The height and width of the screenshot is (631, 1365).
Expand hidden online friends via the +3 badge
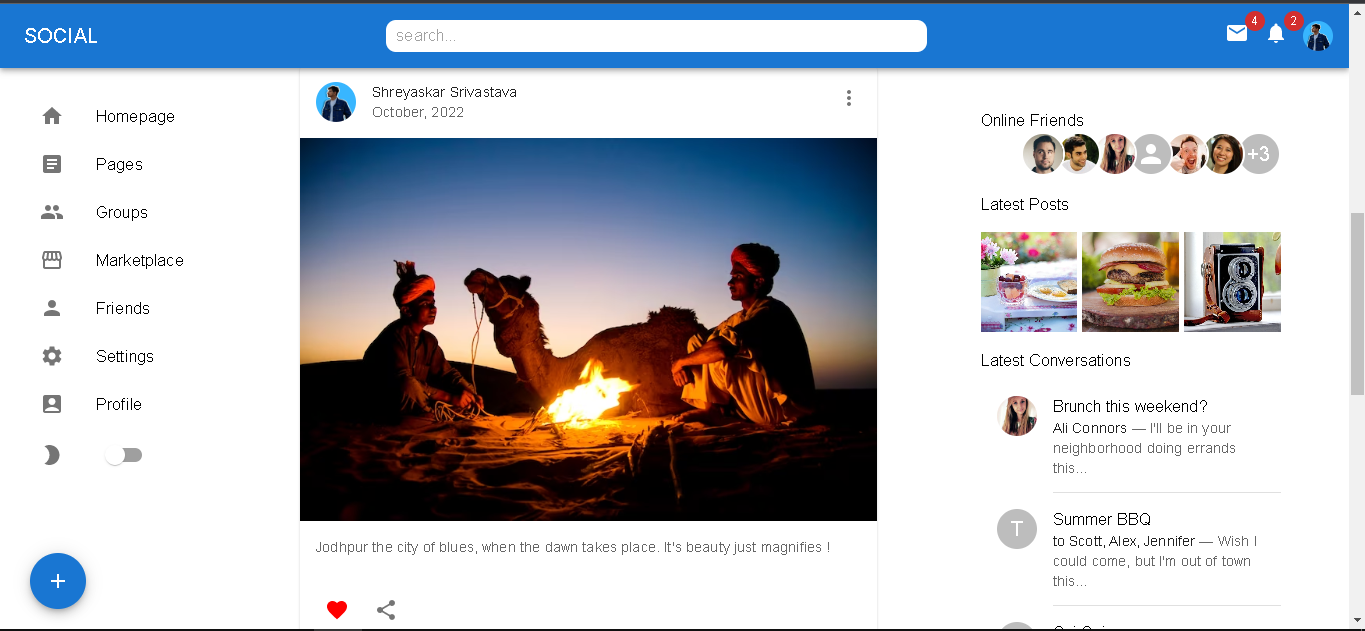pyautogui.click(x=1259, y=154)
